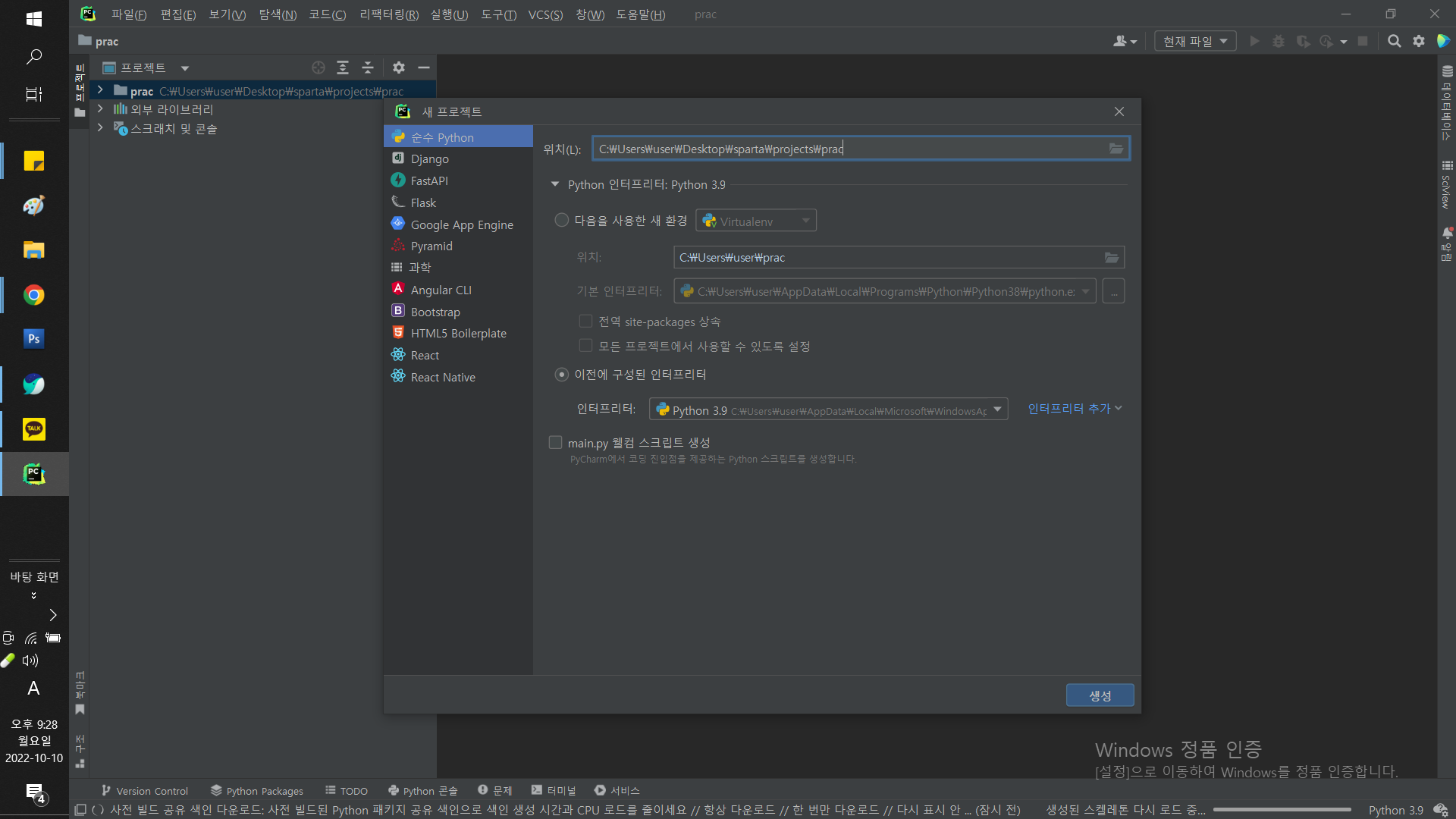The height and width of the screenshot is (819, 1456).
Task: Click the locate-file target icon in project panel
Action: (318, 67)
